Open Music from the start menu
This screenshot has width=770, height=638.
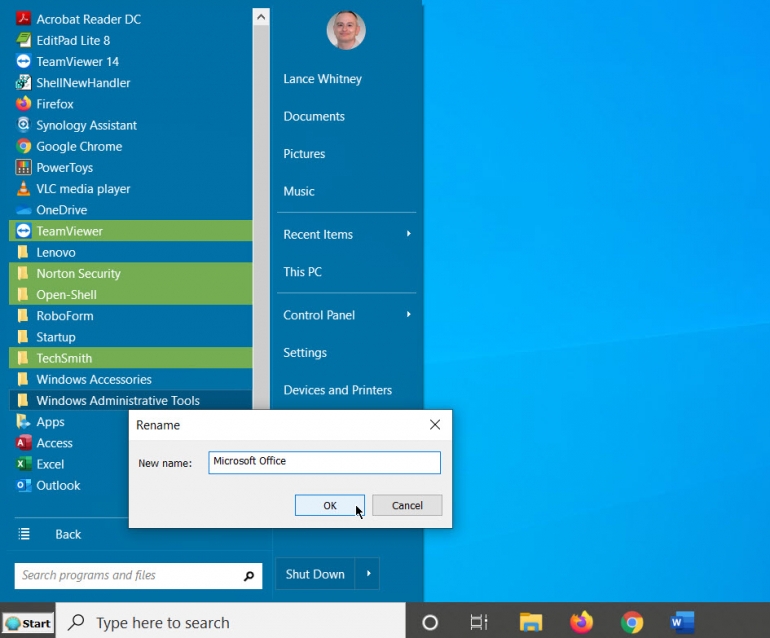tap(299, 191)
